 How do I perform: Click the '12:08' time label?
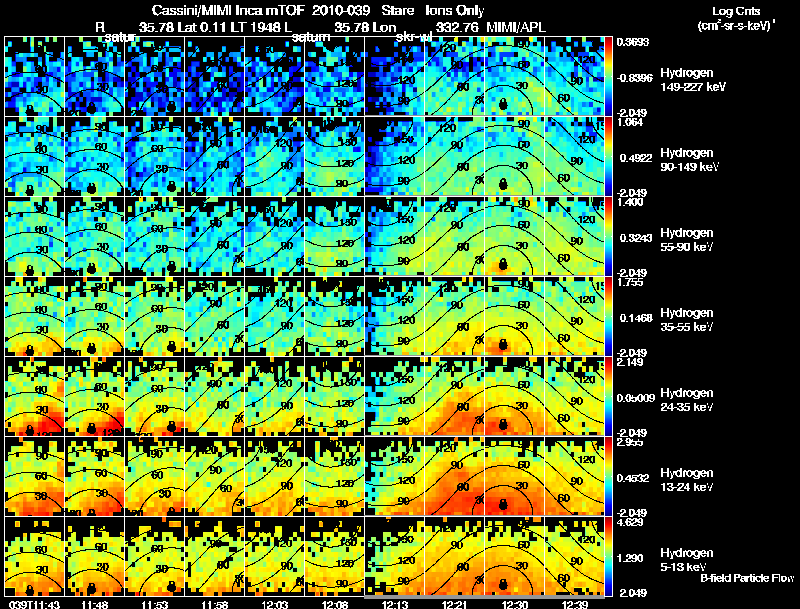(x=335, y=604)
